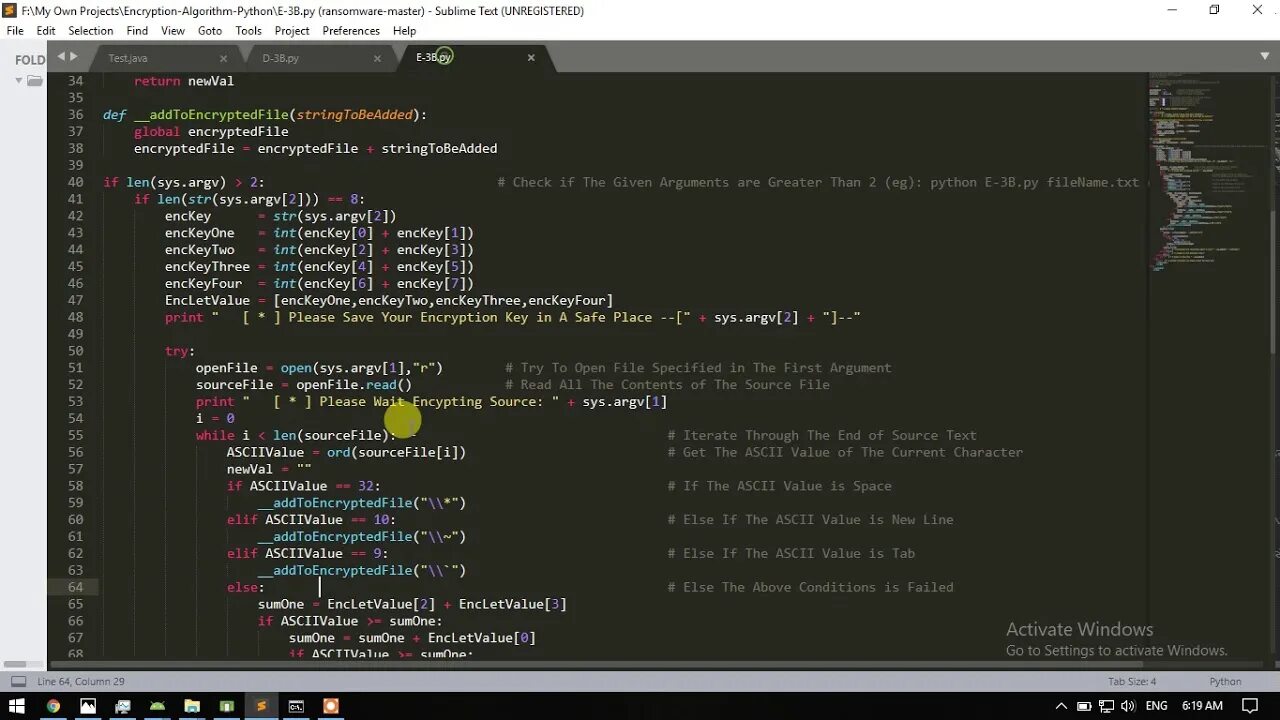Click comment '# If The ASCII Value is Space'
This screenshot has height=720, width=1280.
coord(779,486)
